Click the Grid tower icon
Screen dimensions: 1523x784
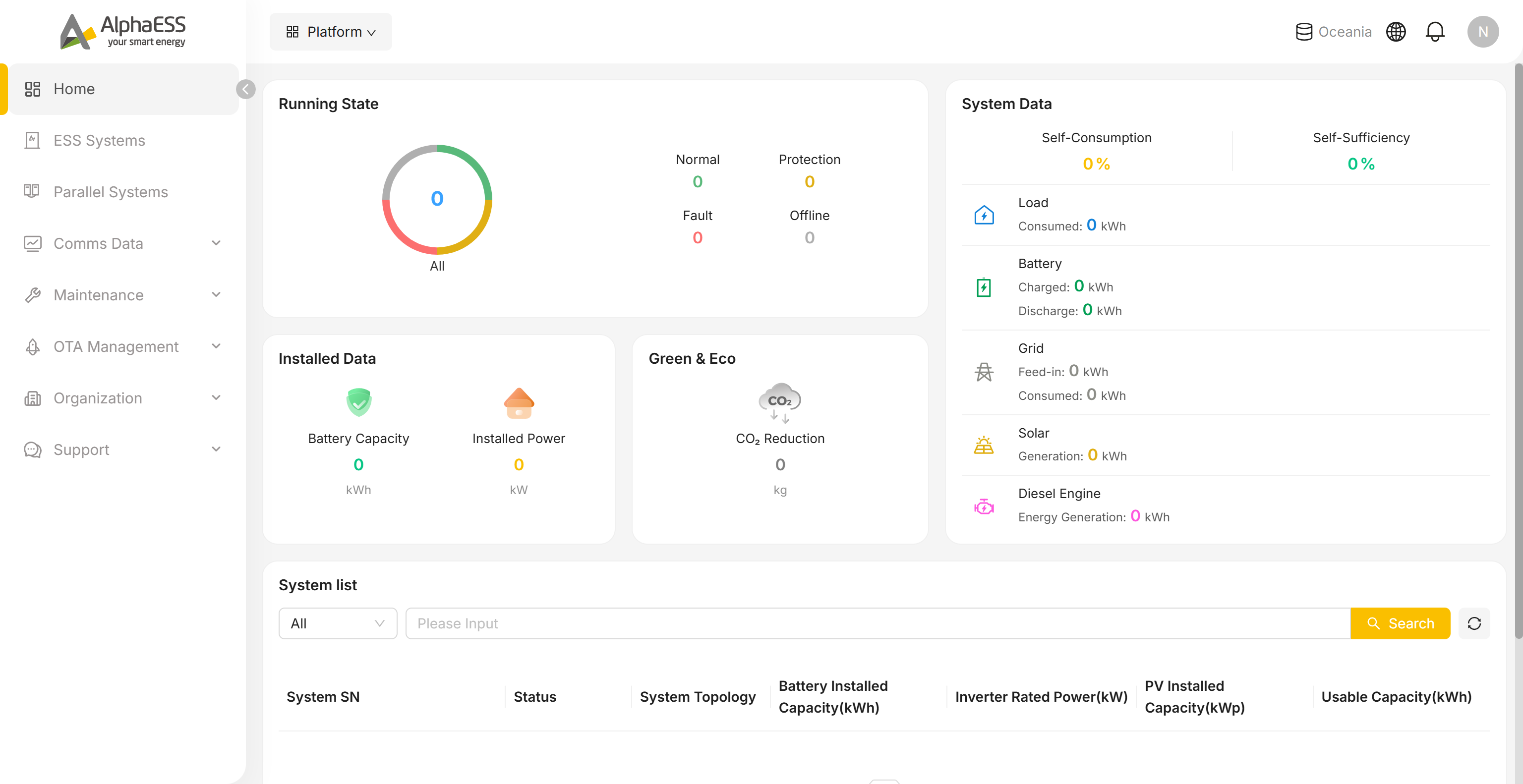tap(984, 372)
